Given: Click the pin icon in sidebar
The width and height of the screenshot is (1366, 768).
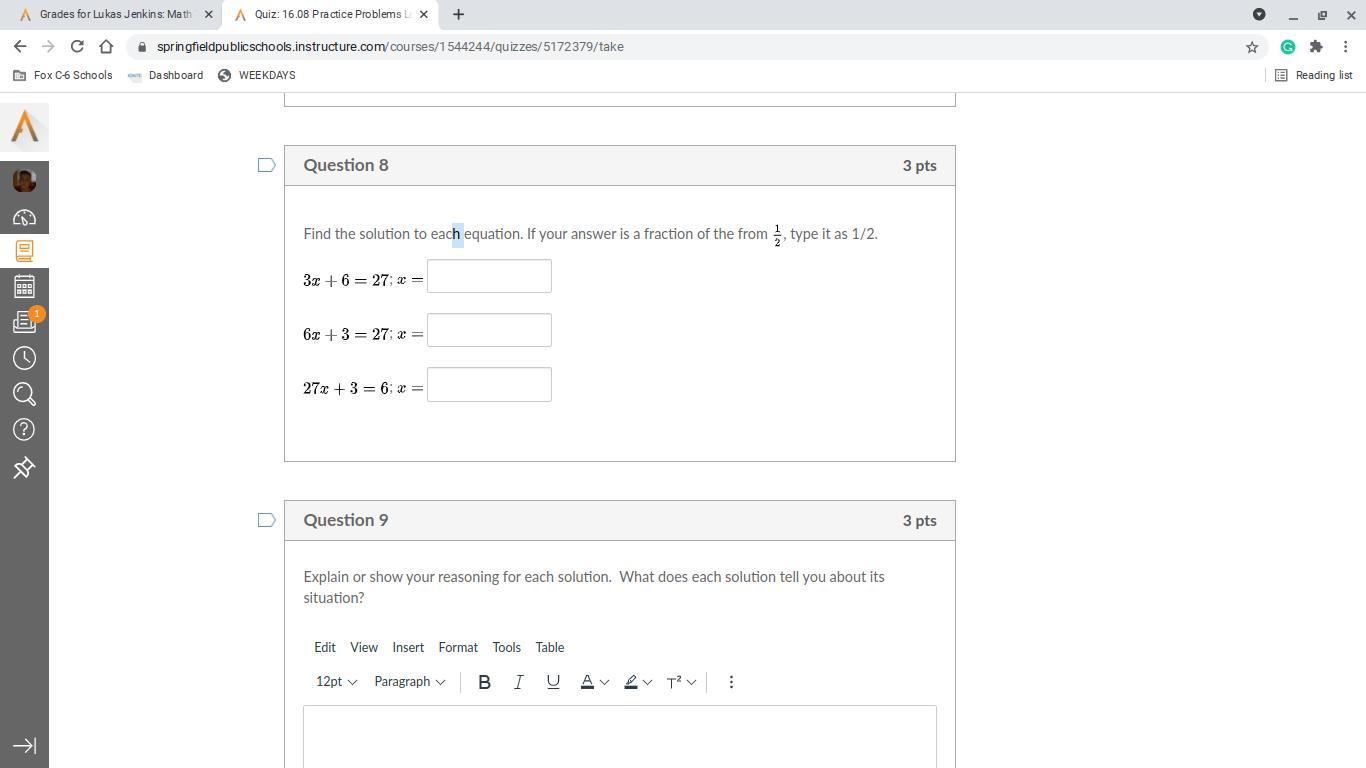Looking at the screenshot, I should point(24,467).
